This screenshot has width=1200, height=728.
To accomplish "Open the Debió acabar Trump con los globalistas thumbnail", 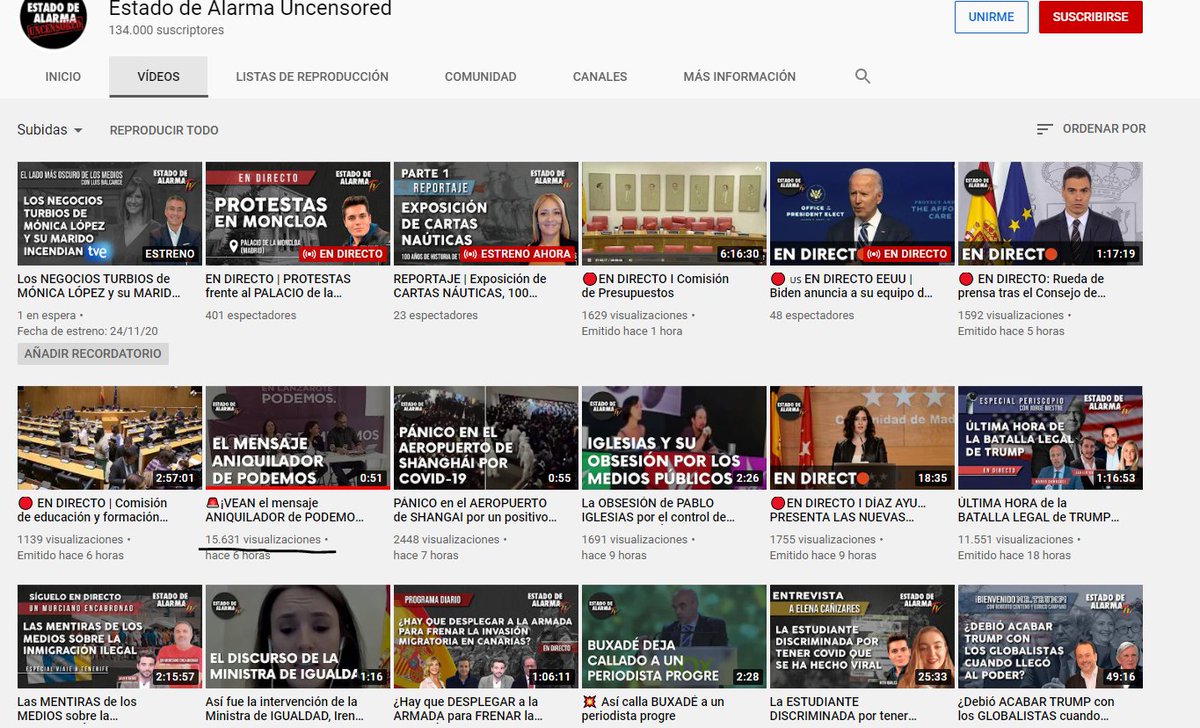I will coord(1050,637).
